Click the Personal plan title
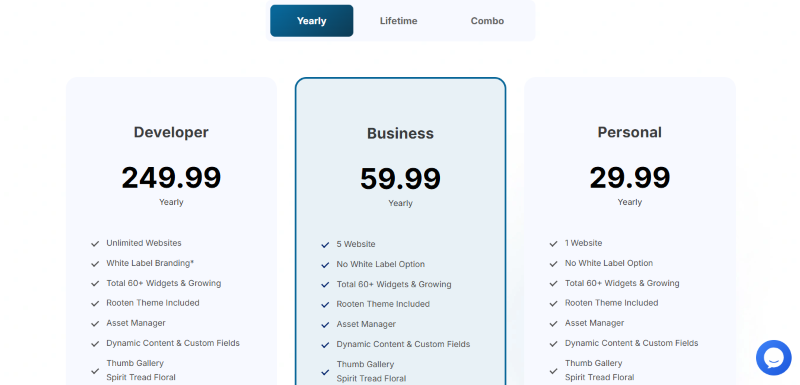800x385 pixels. point(630,132)
